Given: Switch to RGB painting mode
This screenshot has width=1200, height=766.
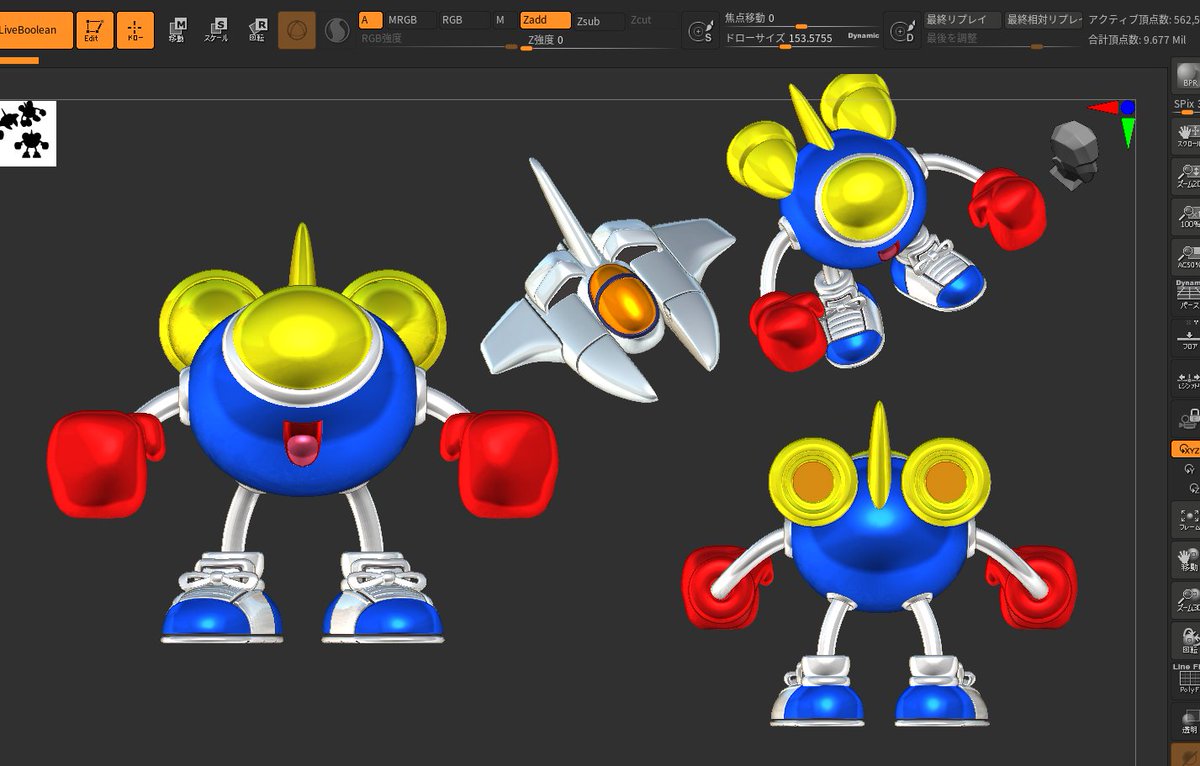Looking at the screenshot, I should tap(455, 18).
